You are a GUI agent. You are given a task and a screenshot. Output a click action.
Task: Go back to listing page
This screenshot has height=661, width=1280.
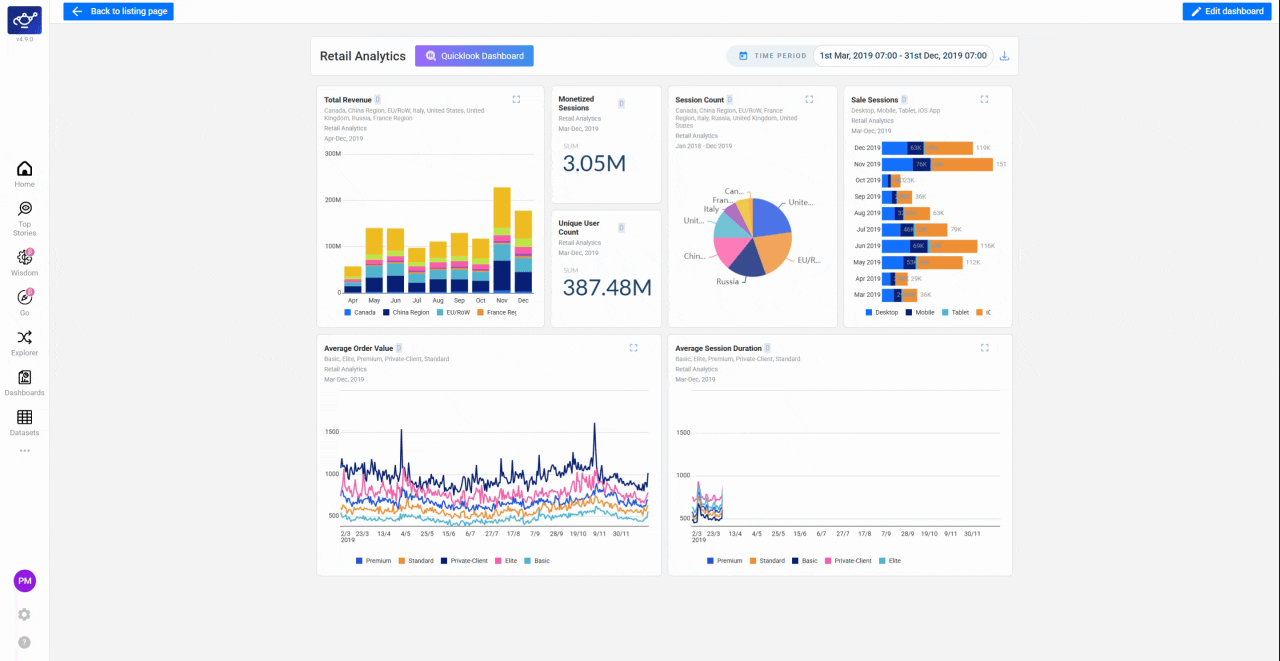click(118, 11)
